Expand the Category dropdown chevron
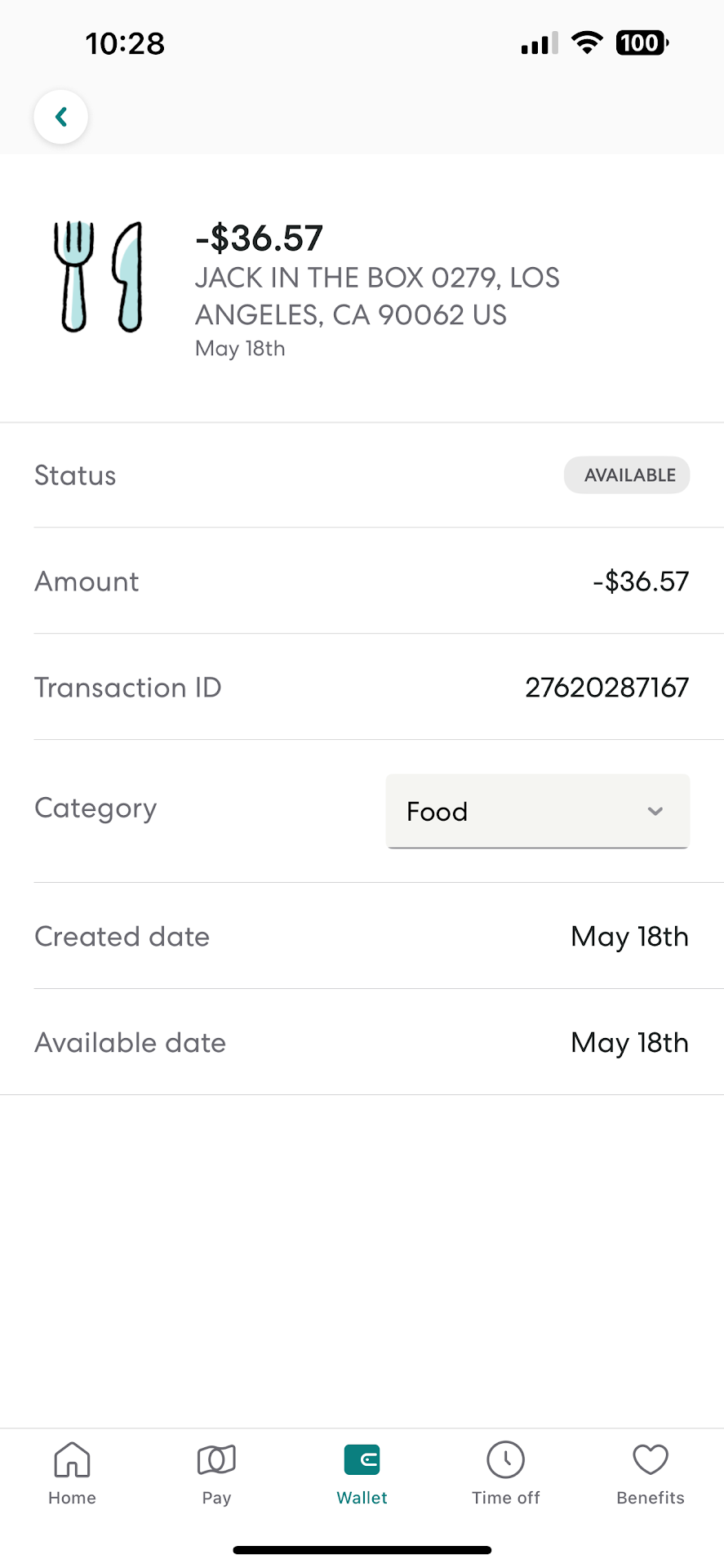The width and height of the screenshot is (724, 1568). point(655,811)
